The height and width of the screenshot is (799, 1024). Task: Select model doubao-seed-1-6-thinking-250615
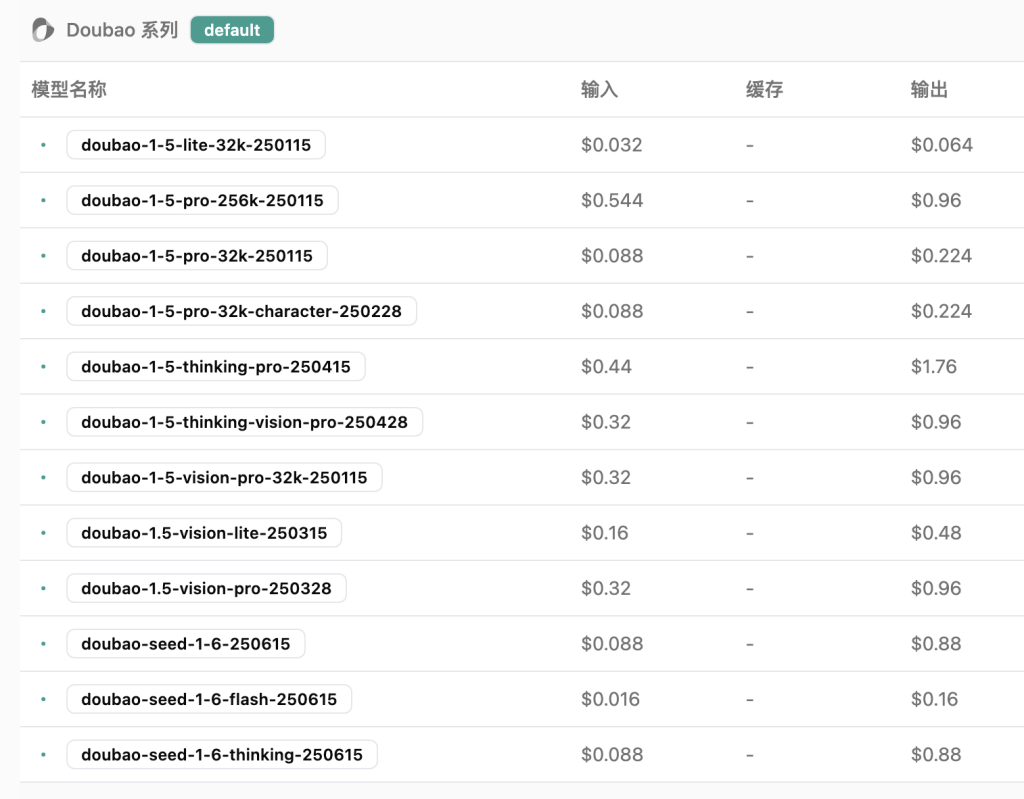tap(221, 755)
